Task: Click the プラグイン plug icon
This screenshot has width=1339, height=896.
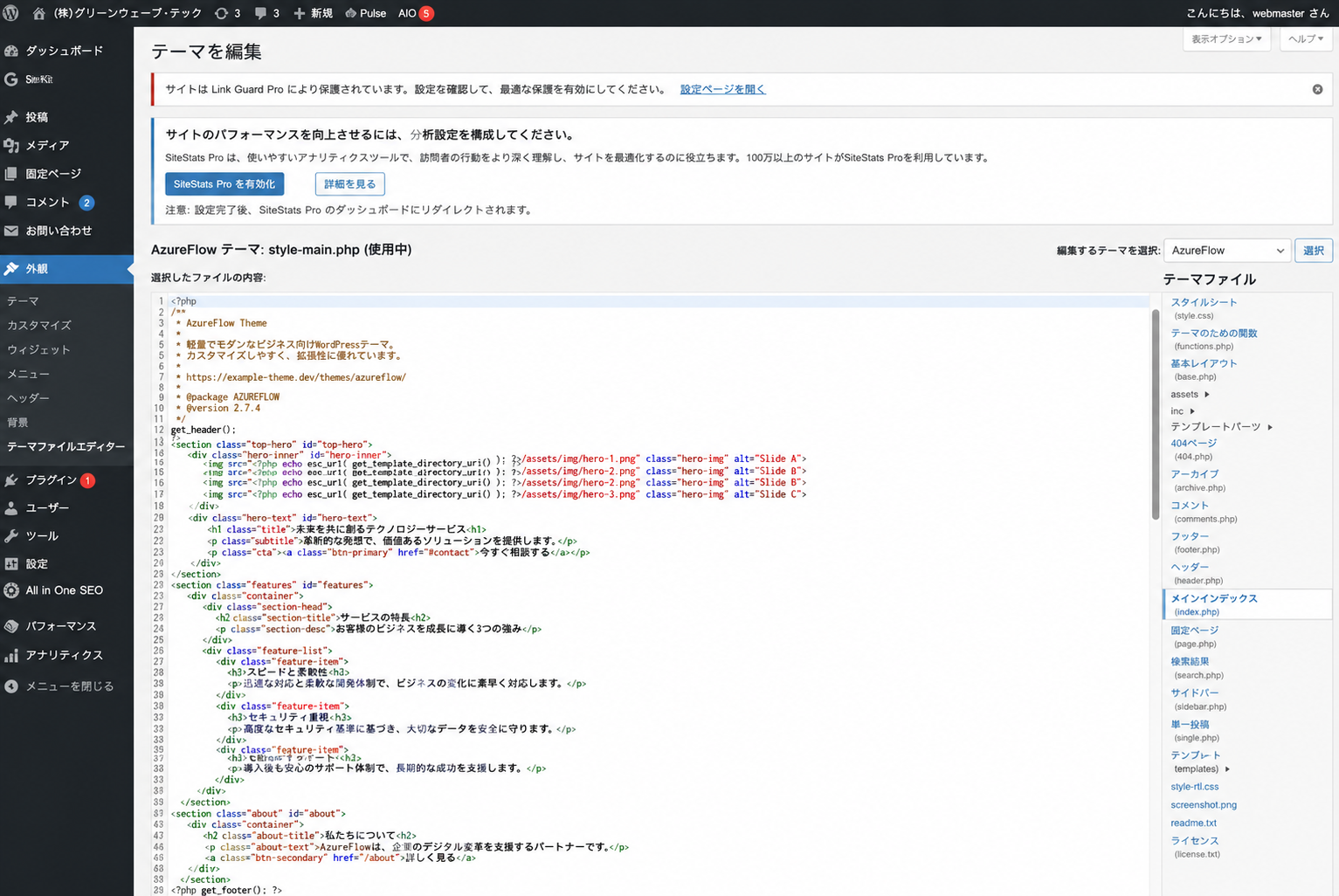Action: point(11,479)
